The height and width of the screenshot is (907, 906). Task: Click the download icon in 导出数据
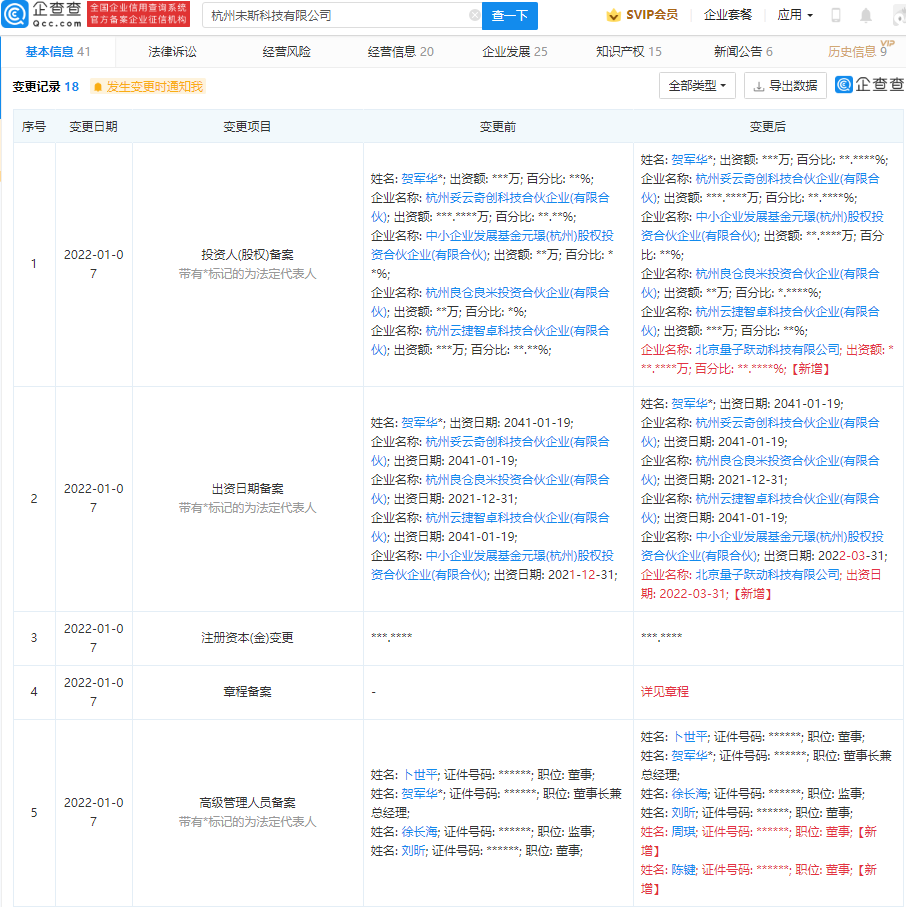pyautogui.click(x=758, y=87)
